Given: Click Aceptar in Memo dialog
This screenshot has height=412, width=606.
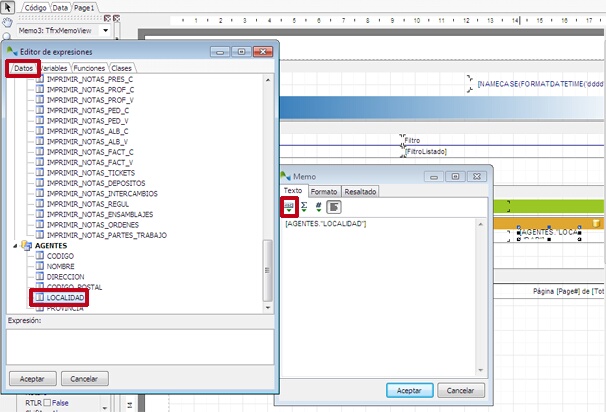Looking at the screenshot, I should (x=409, y=390).
